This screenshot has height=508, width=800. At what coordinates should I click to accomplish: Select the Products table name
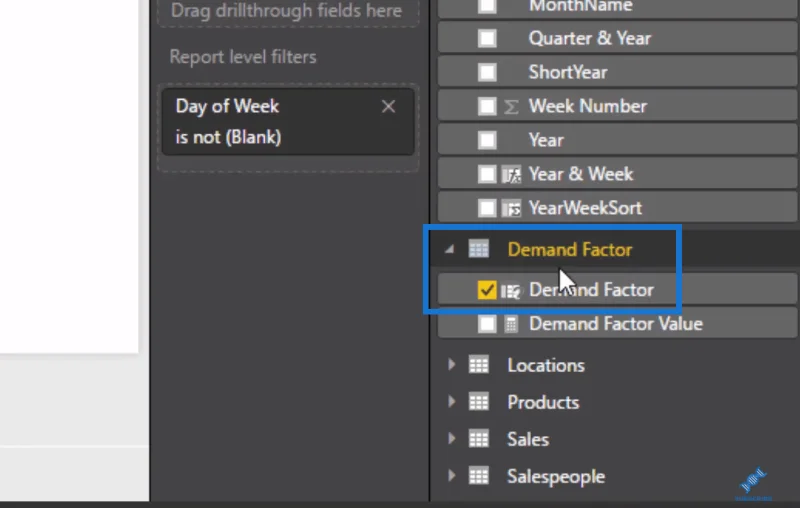click(543, 402)
